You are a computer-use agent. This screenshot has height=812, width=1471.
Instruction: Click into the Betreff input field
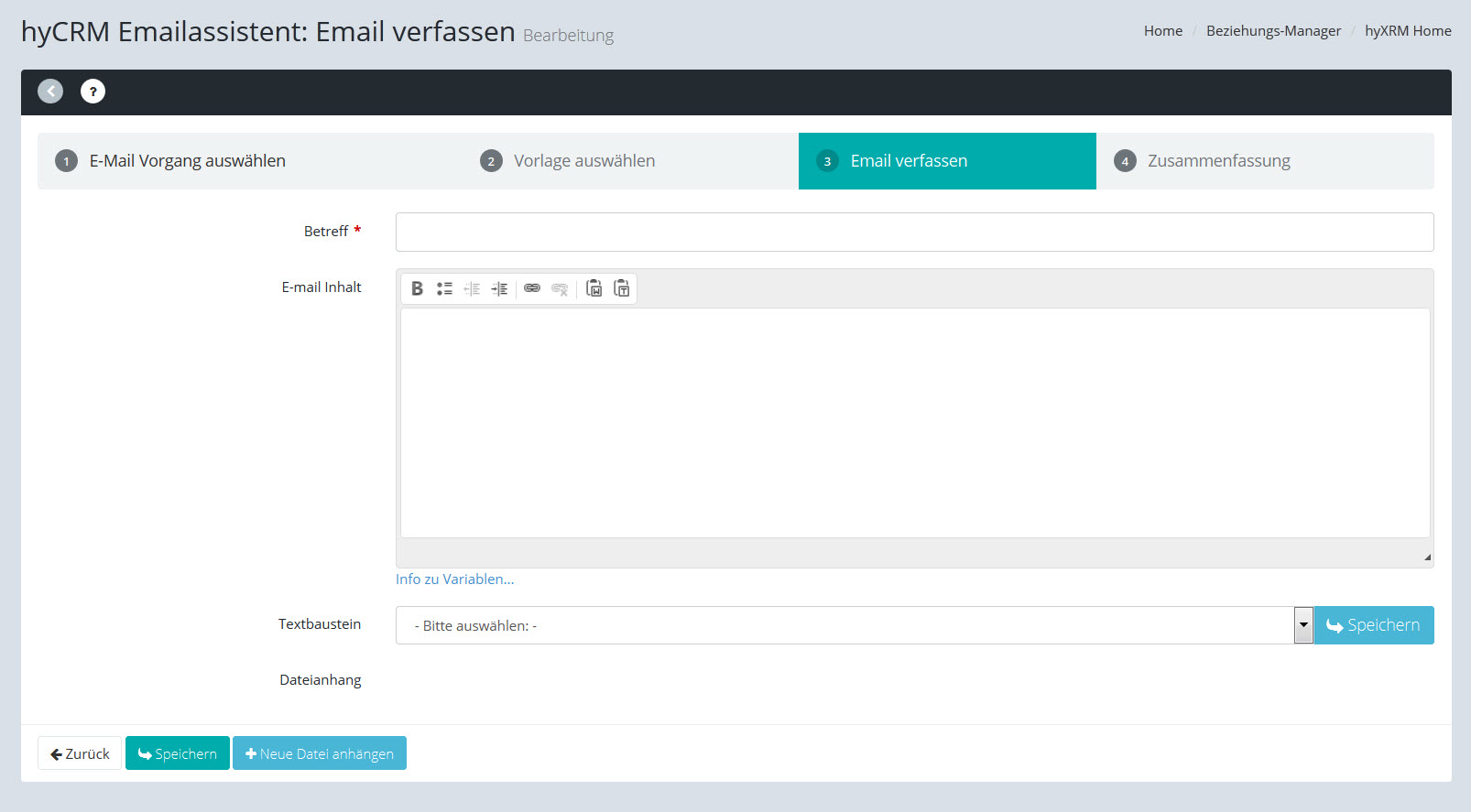[x=914, y=233]
